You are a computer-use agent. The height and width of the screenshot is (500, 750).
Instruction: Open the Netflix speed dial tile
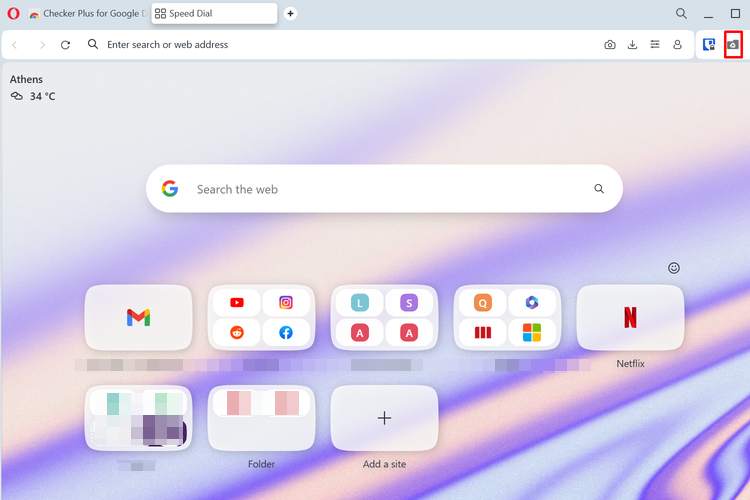(x=630, y=317)
